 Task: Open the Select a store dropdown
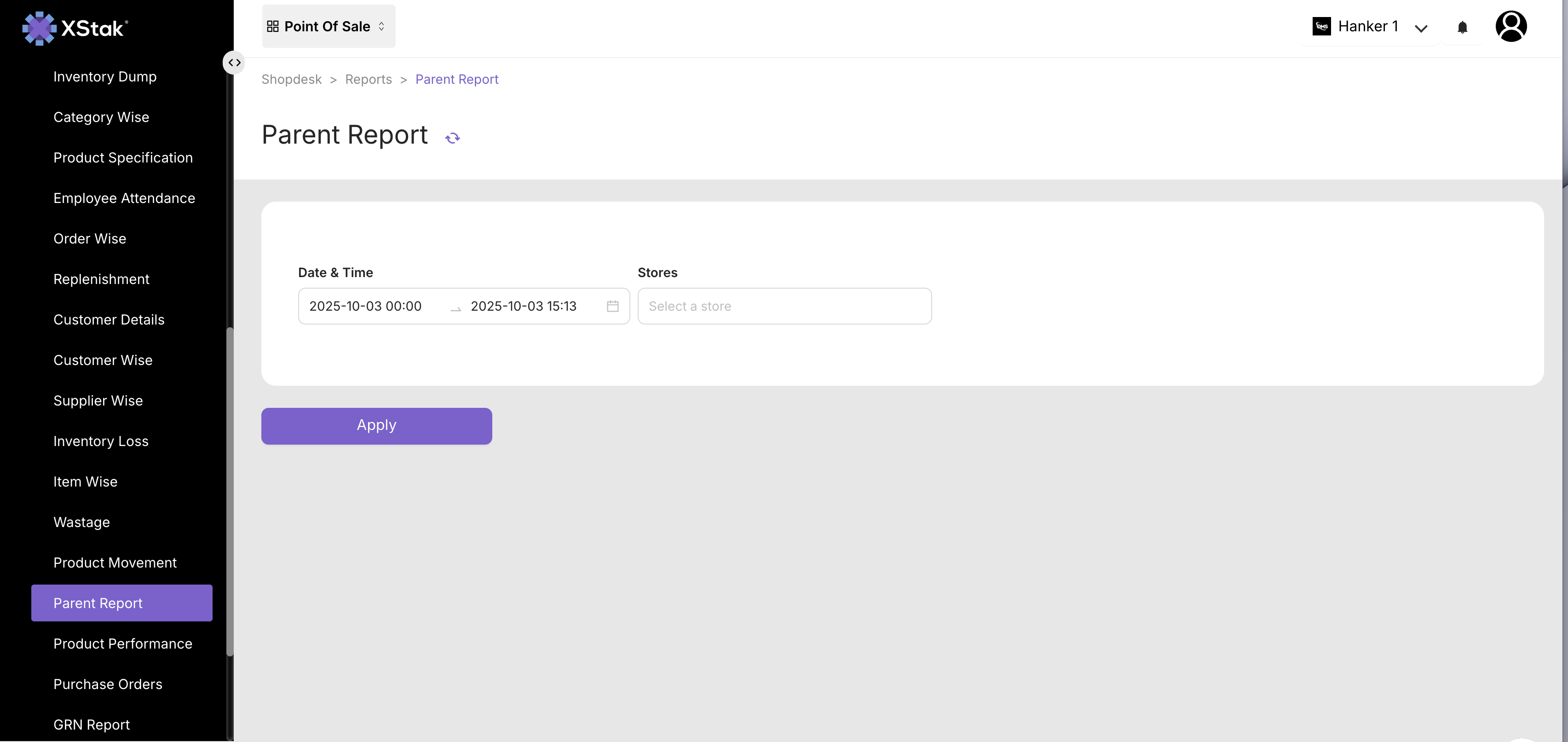point(784,307)
